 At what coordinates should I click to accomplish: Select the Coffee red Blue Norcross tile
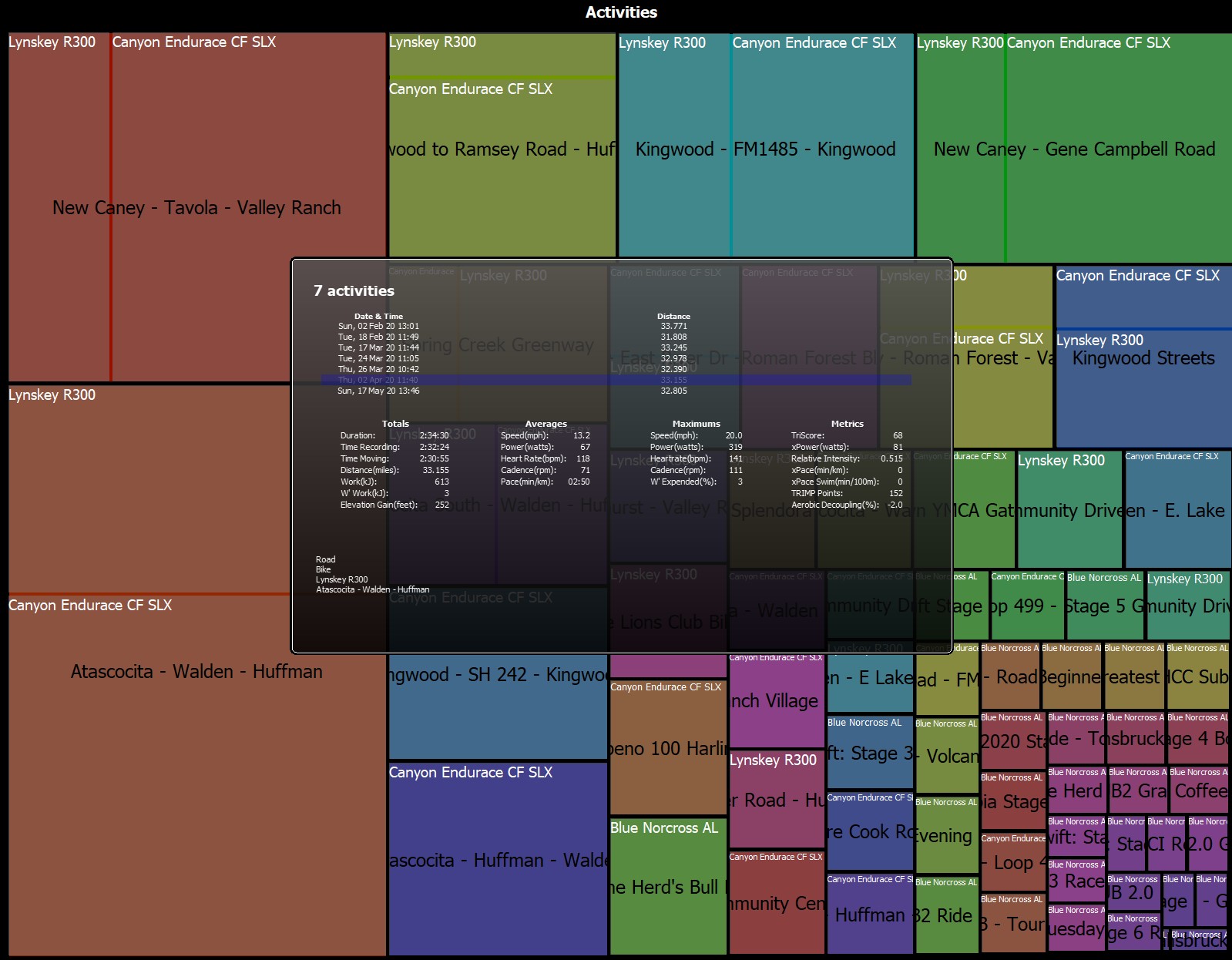[1199, 790]
